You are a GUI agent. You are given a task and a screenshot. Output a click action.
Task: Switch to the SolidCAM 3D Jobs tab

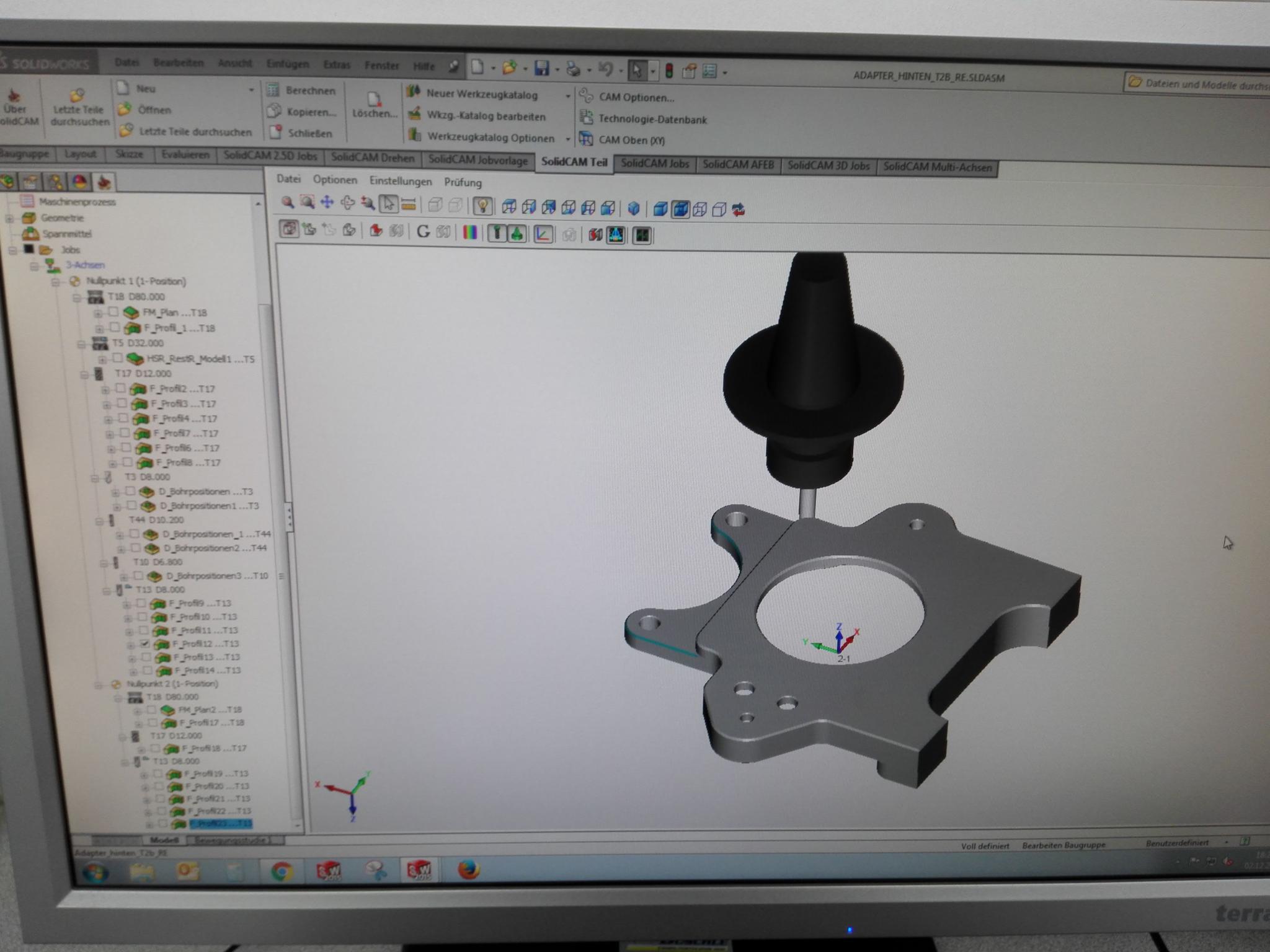pyautogui.click(x=828, y=166)
